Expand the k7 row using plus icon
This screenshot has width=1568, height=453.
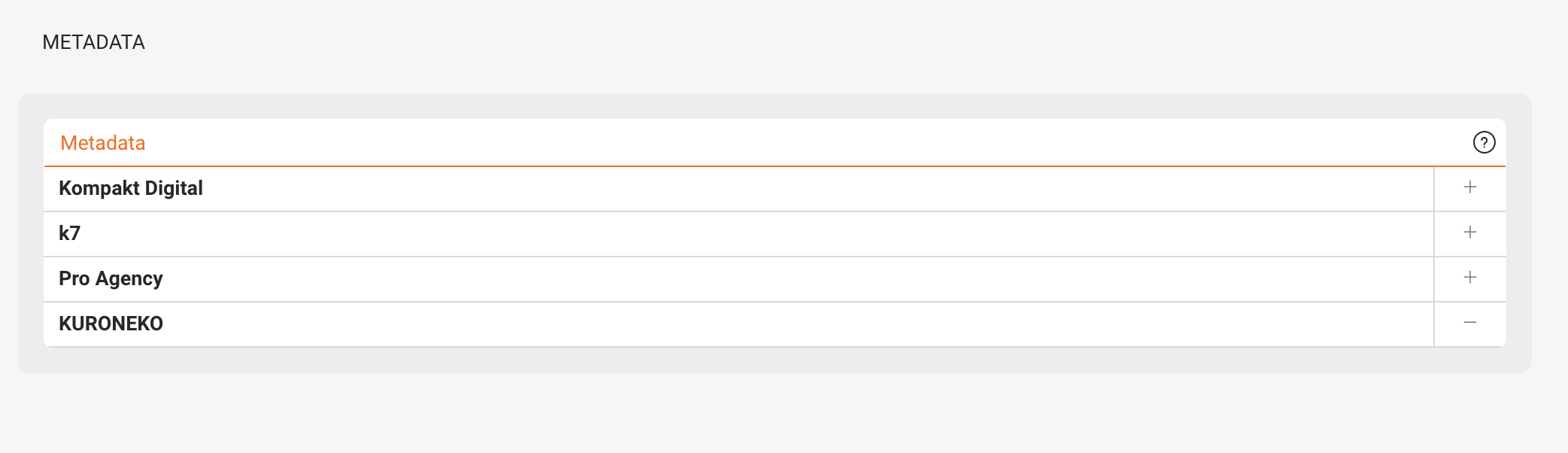1469,233
